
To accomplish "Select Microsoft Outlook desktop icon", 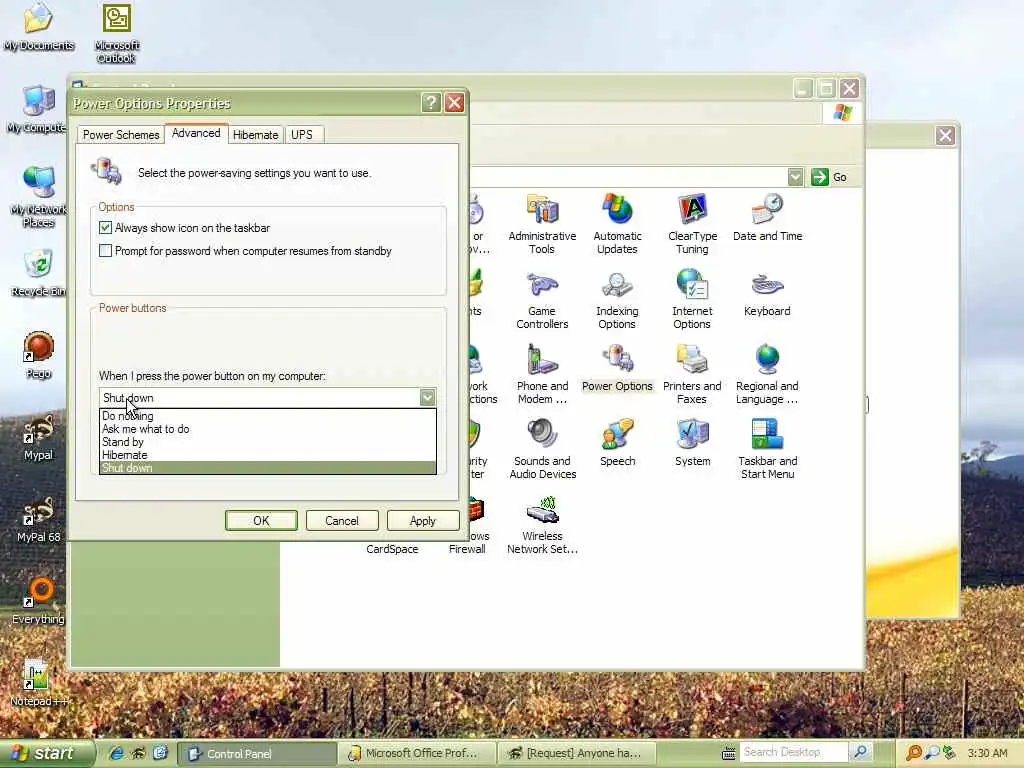I will click(117, 33).
